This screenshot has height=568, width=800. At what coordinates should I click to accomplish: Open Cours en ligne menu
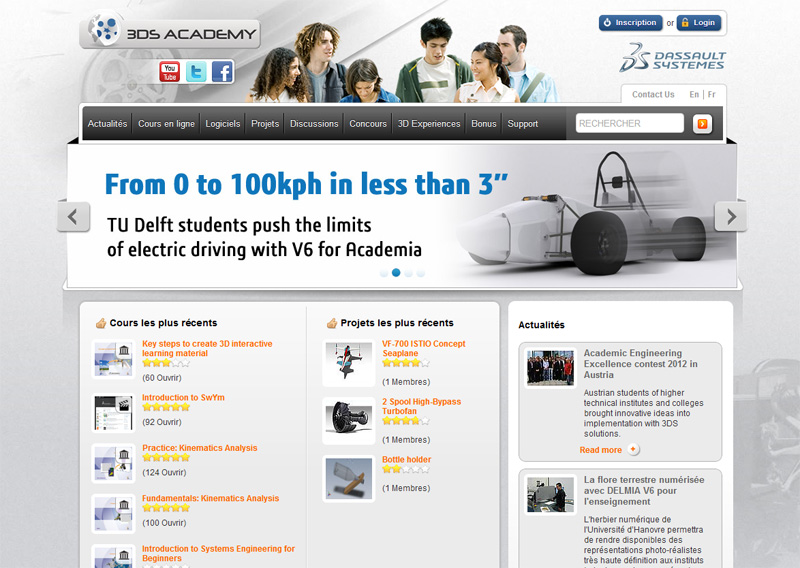coord(166,124)
